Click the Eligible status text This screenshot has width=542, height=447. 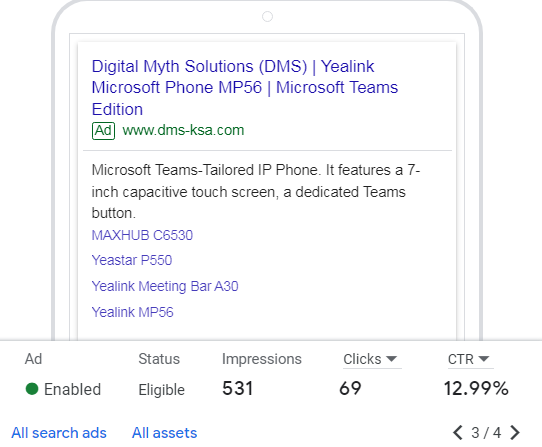[x=161, y=390]
